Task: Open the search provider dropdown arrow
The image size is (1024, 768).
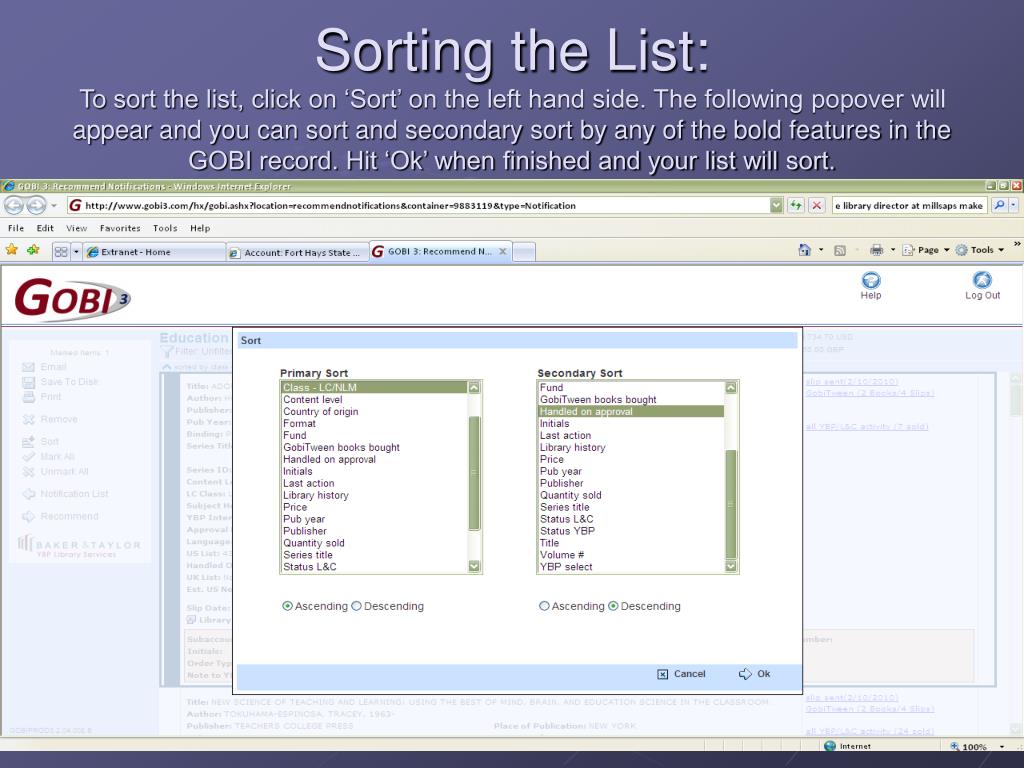Action: coord(1014,205)
